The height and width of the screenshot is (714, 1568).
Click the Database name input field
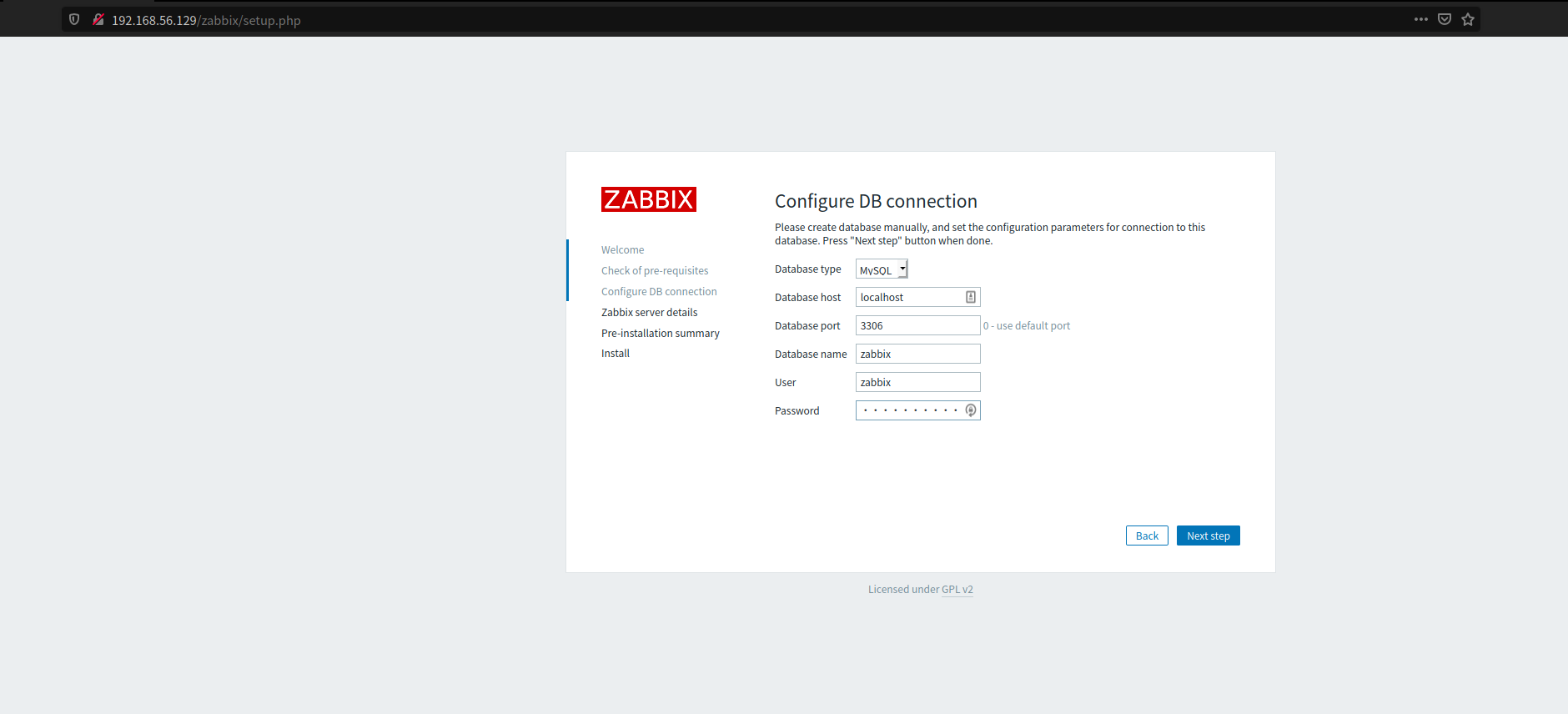[917, 354]
